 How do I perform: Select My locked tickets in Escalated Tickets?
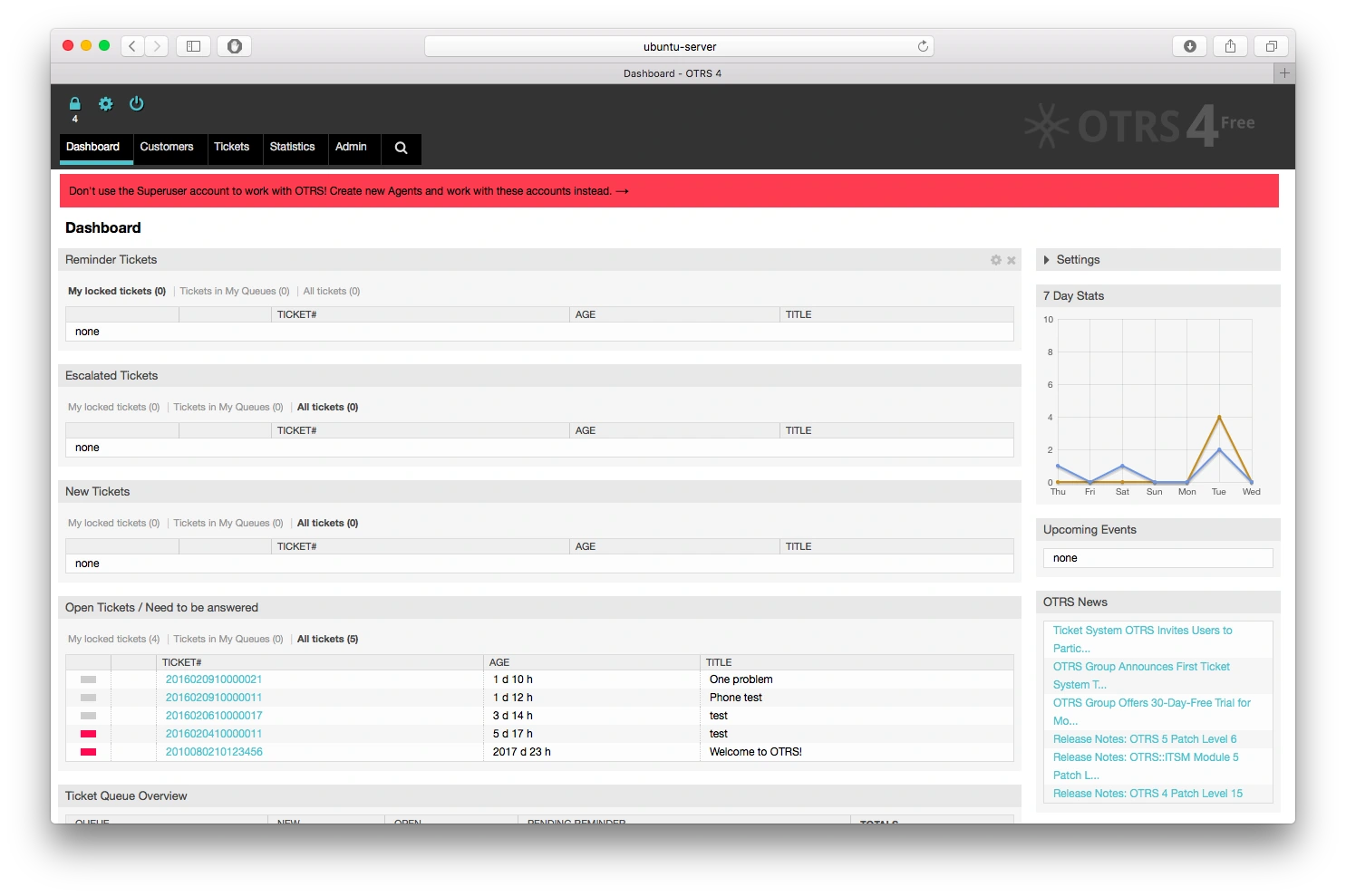click(x=114, y=408)
